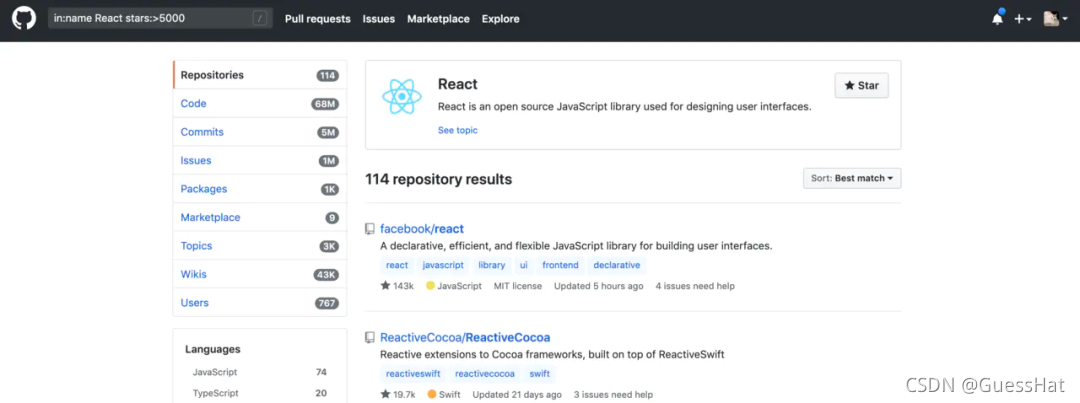This screenshot has height=403, width=1080.
Task: Click the Updated 21 days ago text
Action: (x=517, y=395)
